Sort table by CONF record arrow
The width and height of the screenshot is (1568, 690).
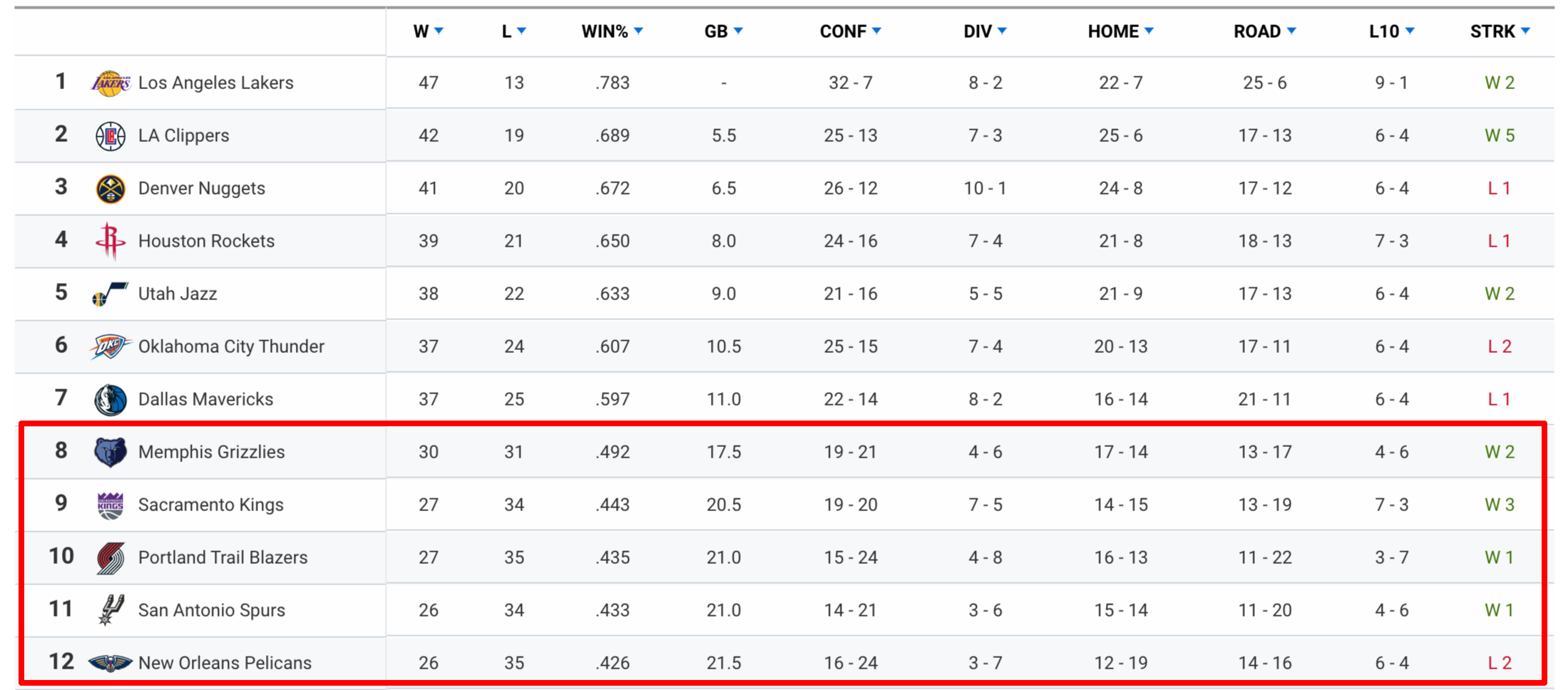click(877, 31)
